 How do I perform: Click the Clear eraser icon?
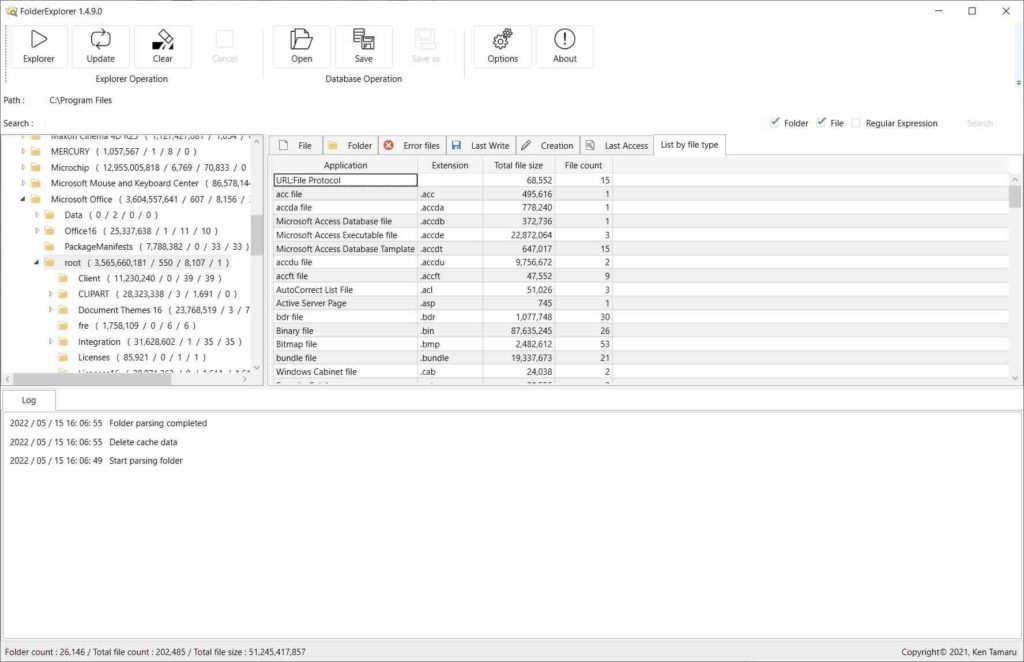point(162,40)
